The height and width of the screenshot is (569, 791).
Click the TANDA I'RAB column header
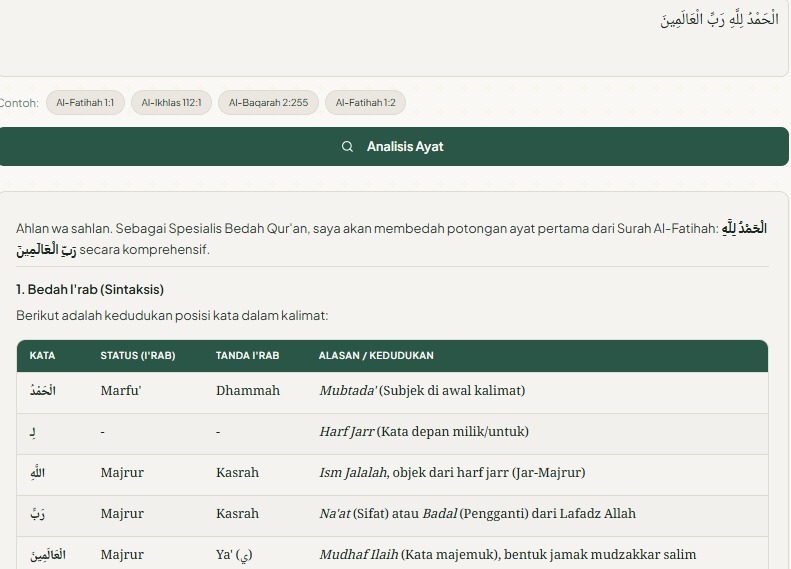click(248, 356)
